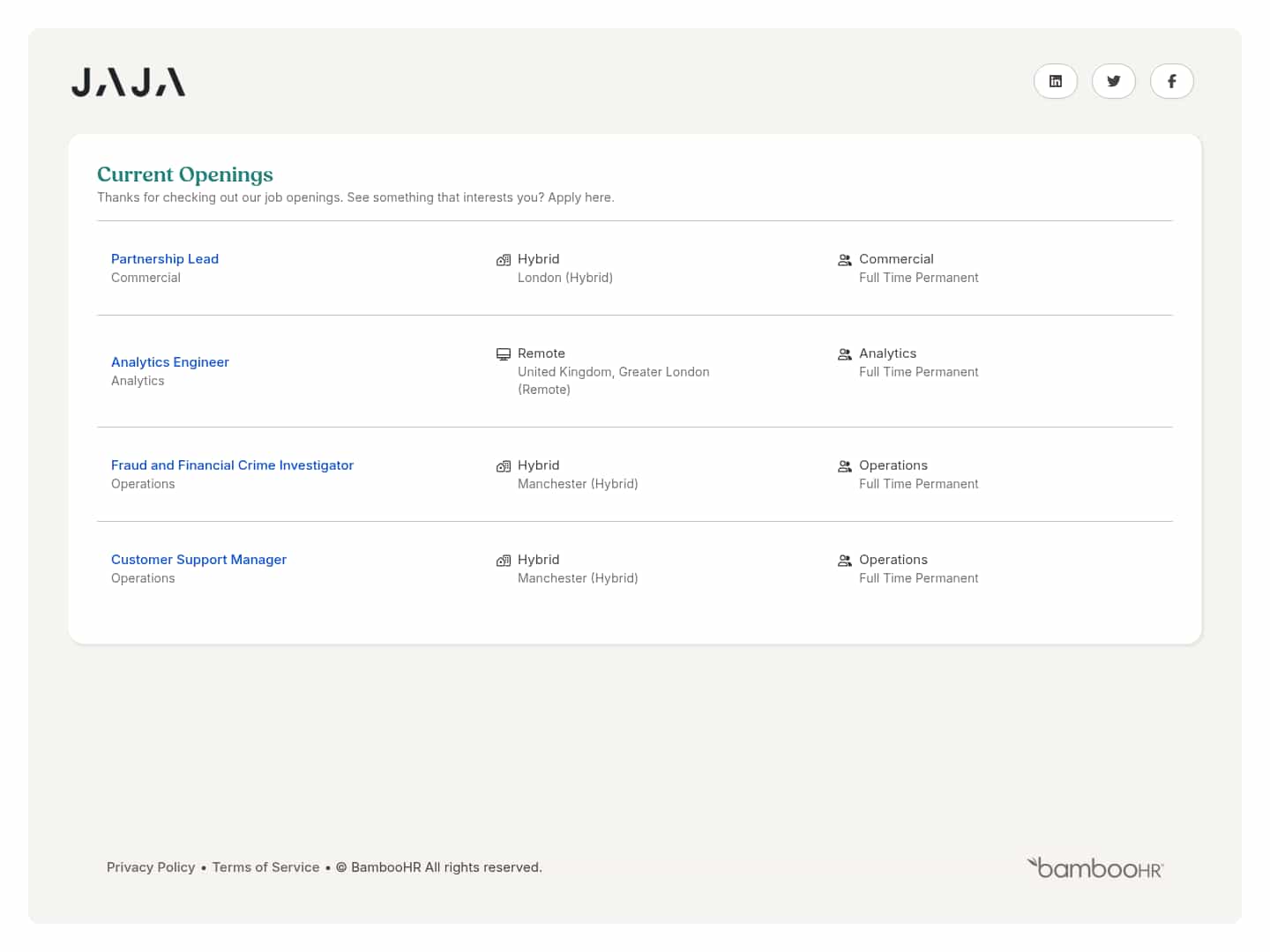This screenshot has height=952, width=1270.
Task: Open the Facebook page icon
Action: pos(1172,81)
